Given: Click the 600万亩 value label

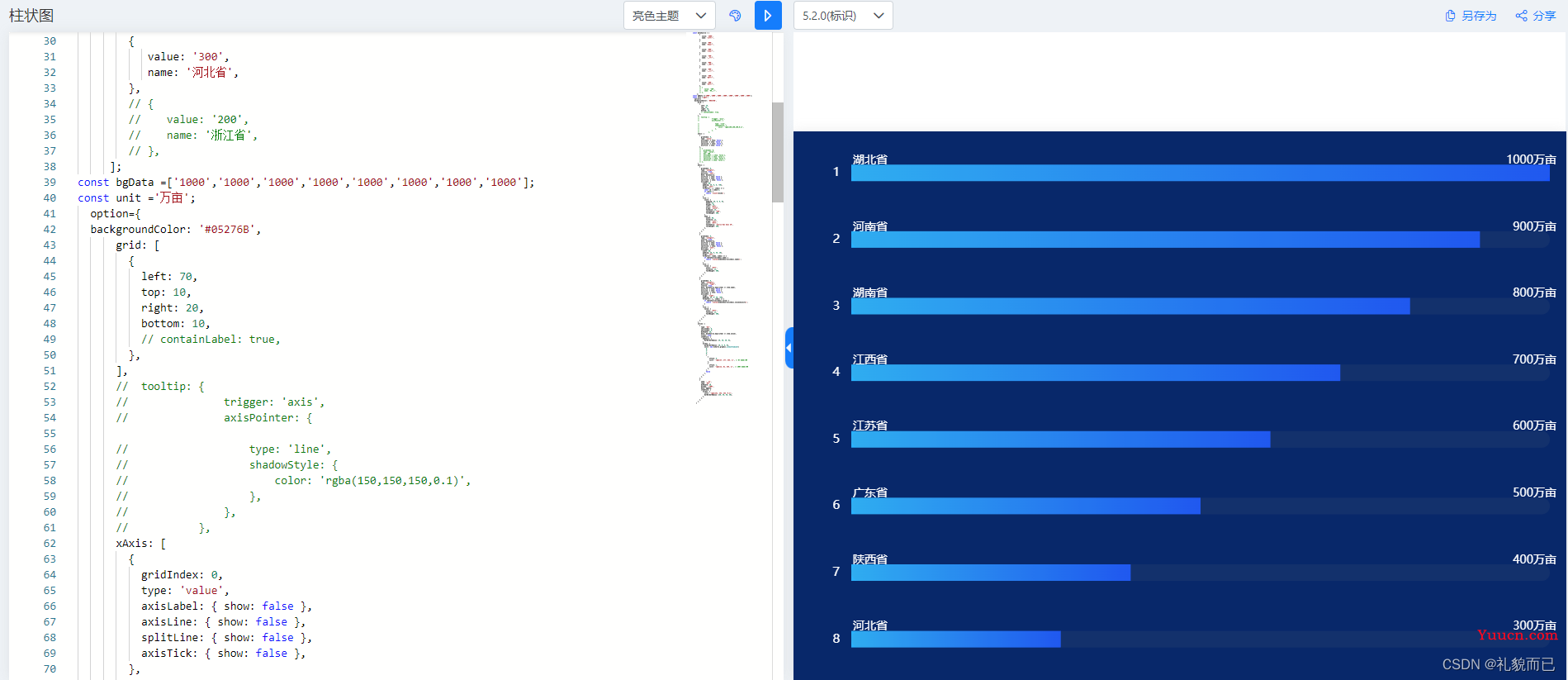Looking at the screenshot, I should (1534, 426).
